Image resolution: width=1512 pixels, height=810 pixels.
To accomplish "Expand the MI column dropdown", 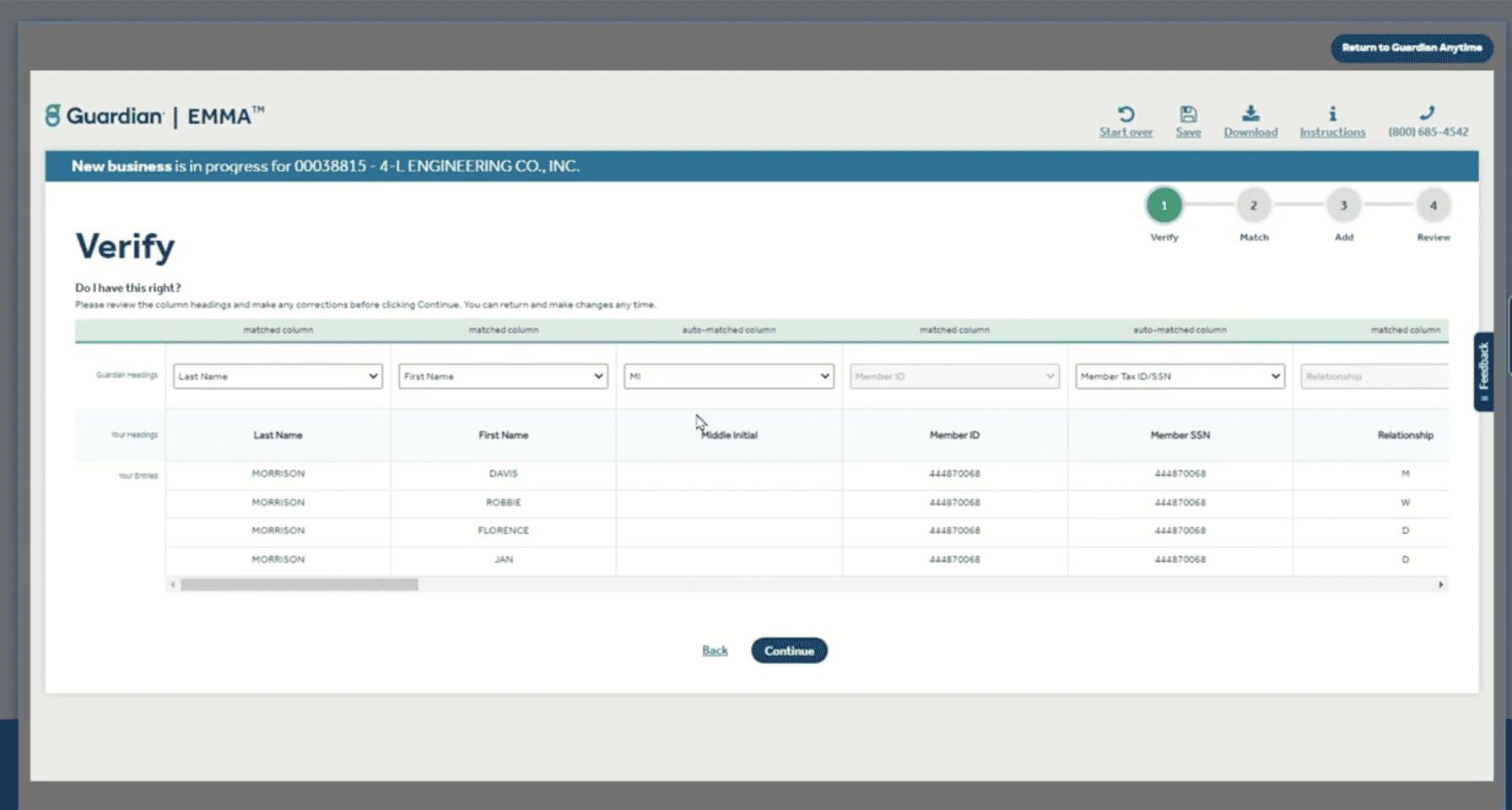I will pyautogui.click(x=728, y=376).
